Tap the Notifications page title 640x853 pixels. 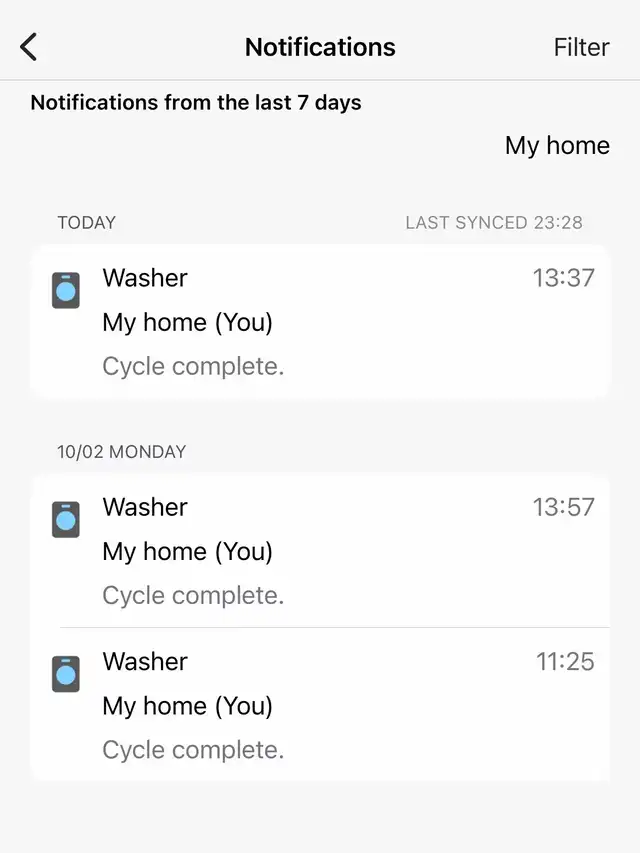tap(320, 47)
